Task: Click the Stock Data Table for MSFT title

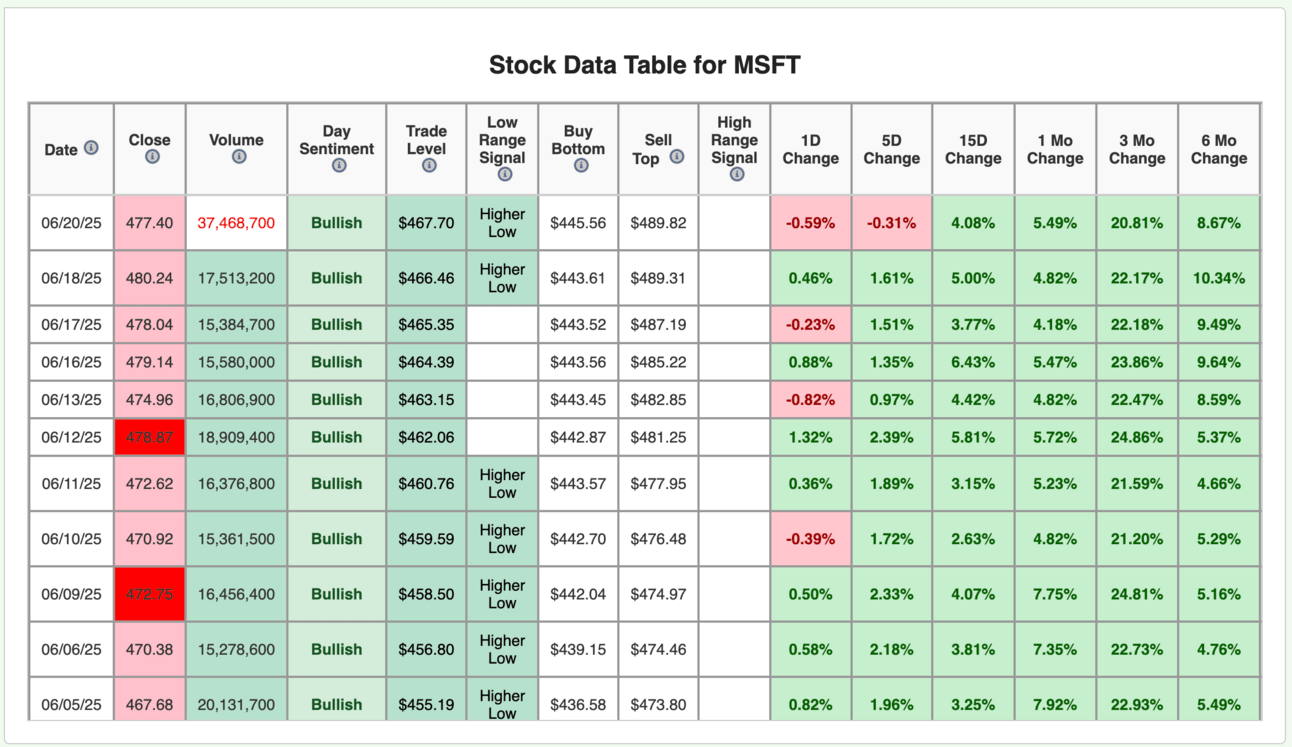Action: click(x=645, y=66)
